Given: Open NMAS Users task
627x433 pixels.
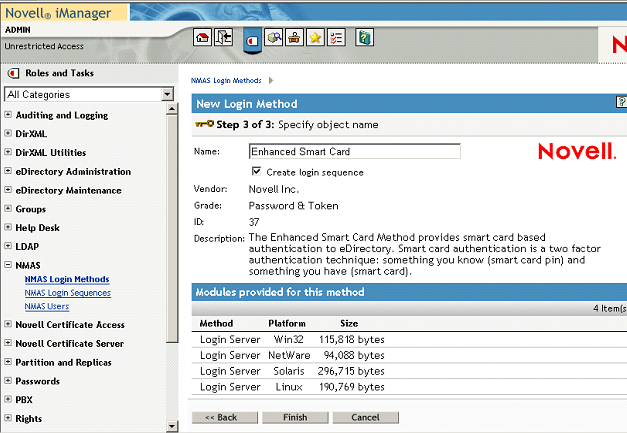Looking at the screenshot, I should point(47,307).
